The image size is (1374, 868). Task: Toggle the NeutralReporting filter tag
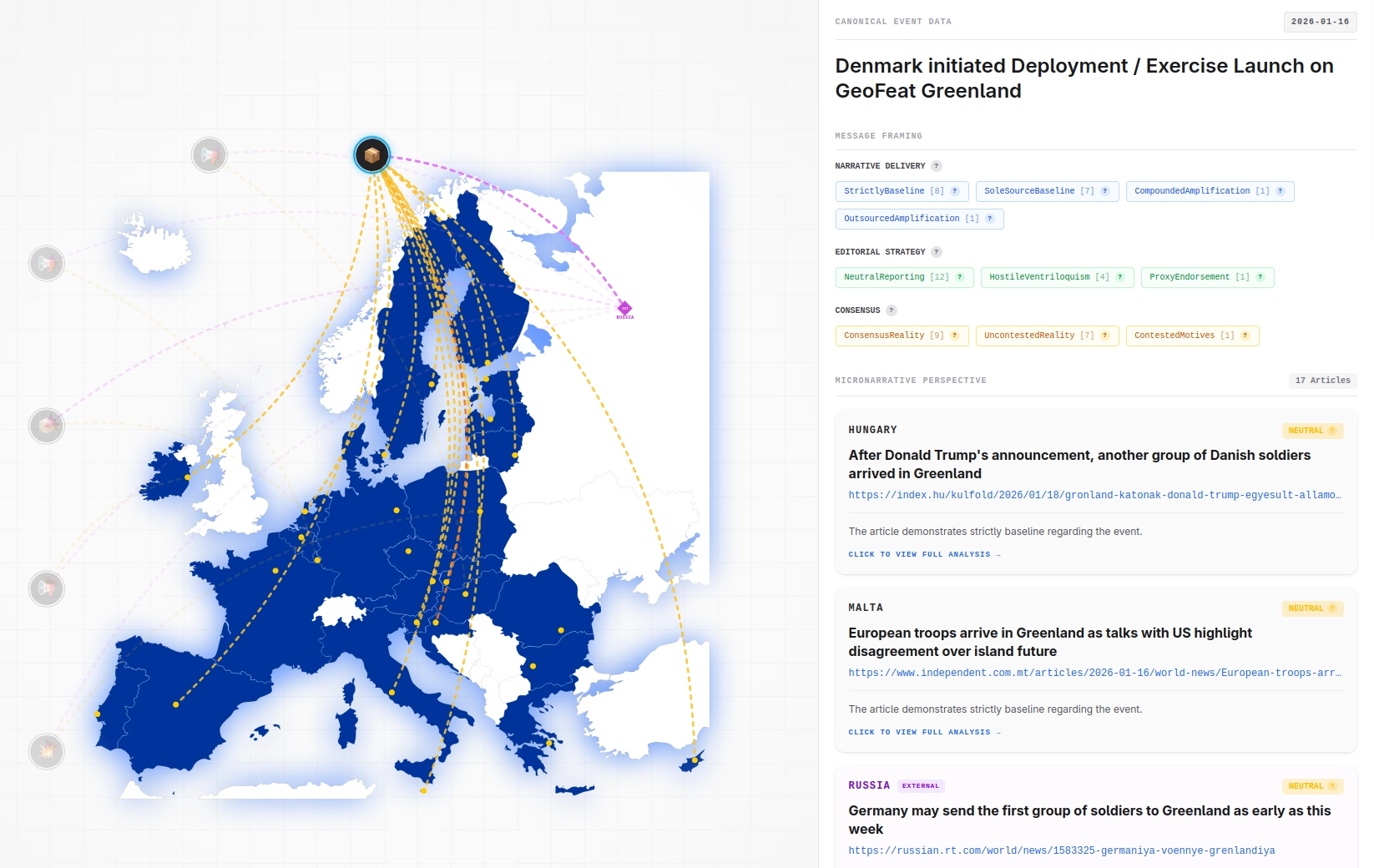coord(904,277)
